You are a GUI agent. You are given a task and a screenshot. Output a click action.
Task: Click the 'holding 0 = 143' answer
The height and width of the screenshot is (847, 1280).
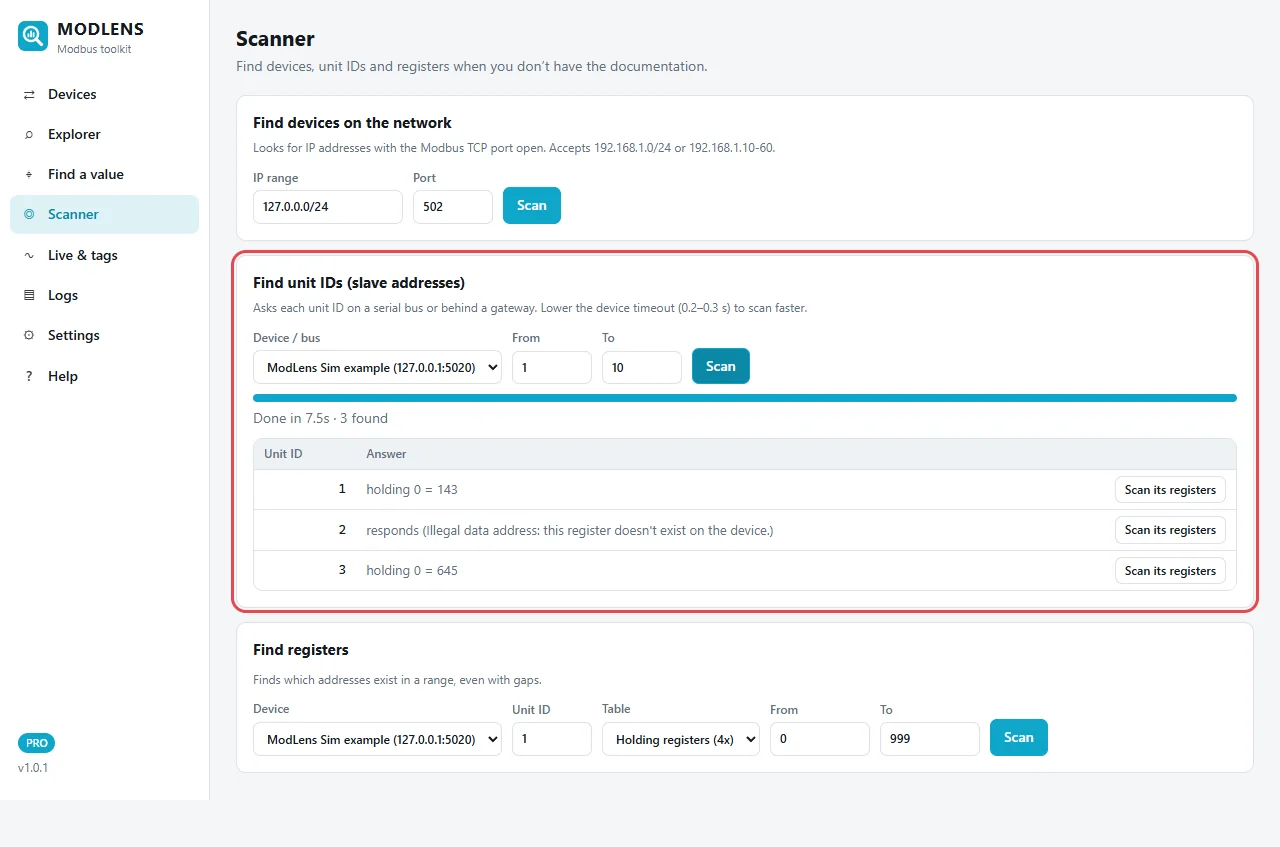(412, 490)
